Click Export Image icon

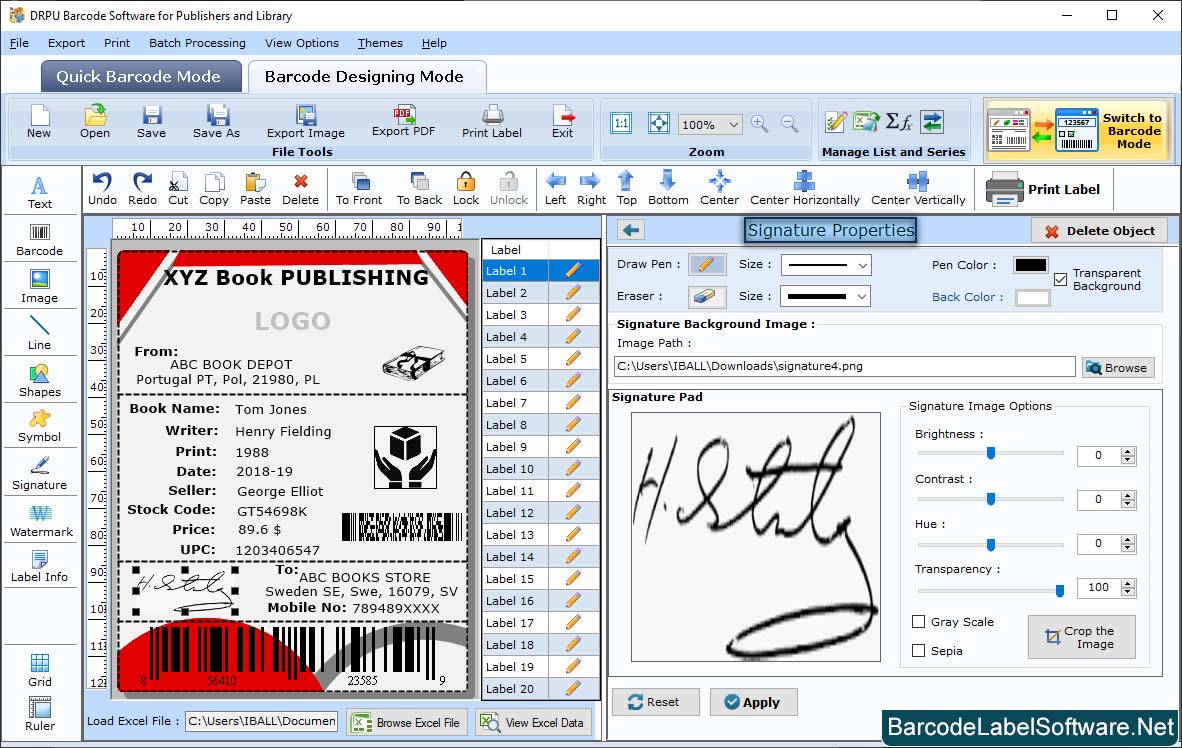click(x=305, y=122)
